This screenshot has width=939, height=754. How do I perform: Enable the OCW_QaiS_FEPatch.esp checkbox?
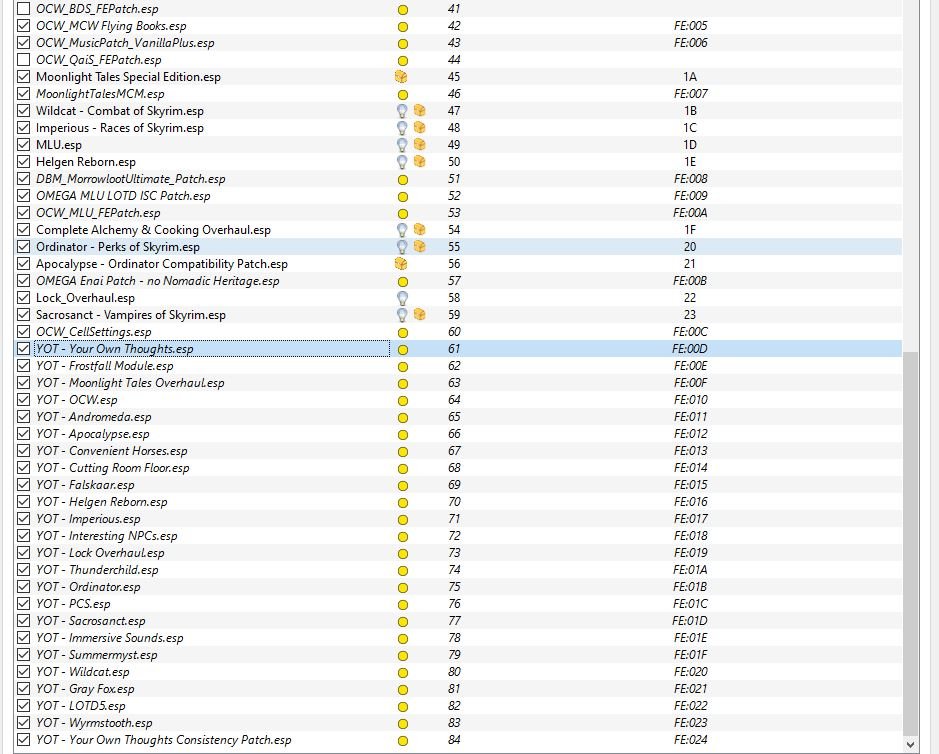tap(24, 60)
